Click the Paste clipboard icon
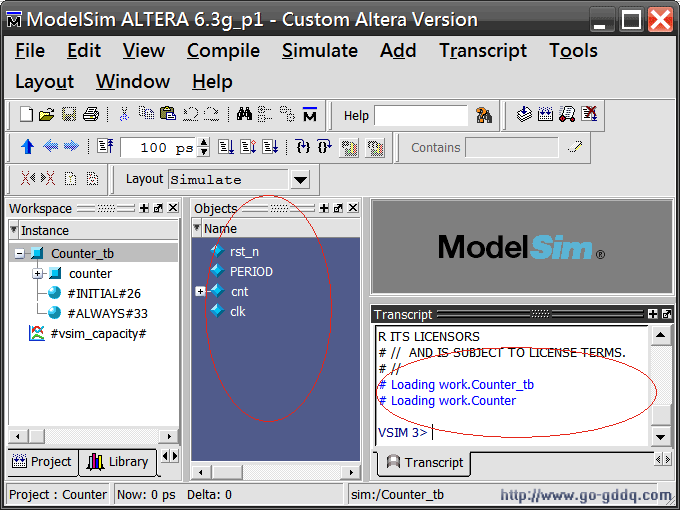This screenshot has height=510, width=680. 168,115
